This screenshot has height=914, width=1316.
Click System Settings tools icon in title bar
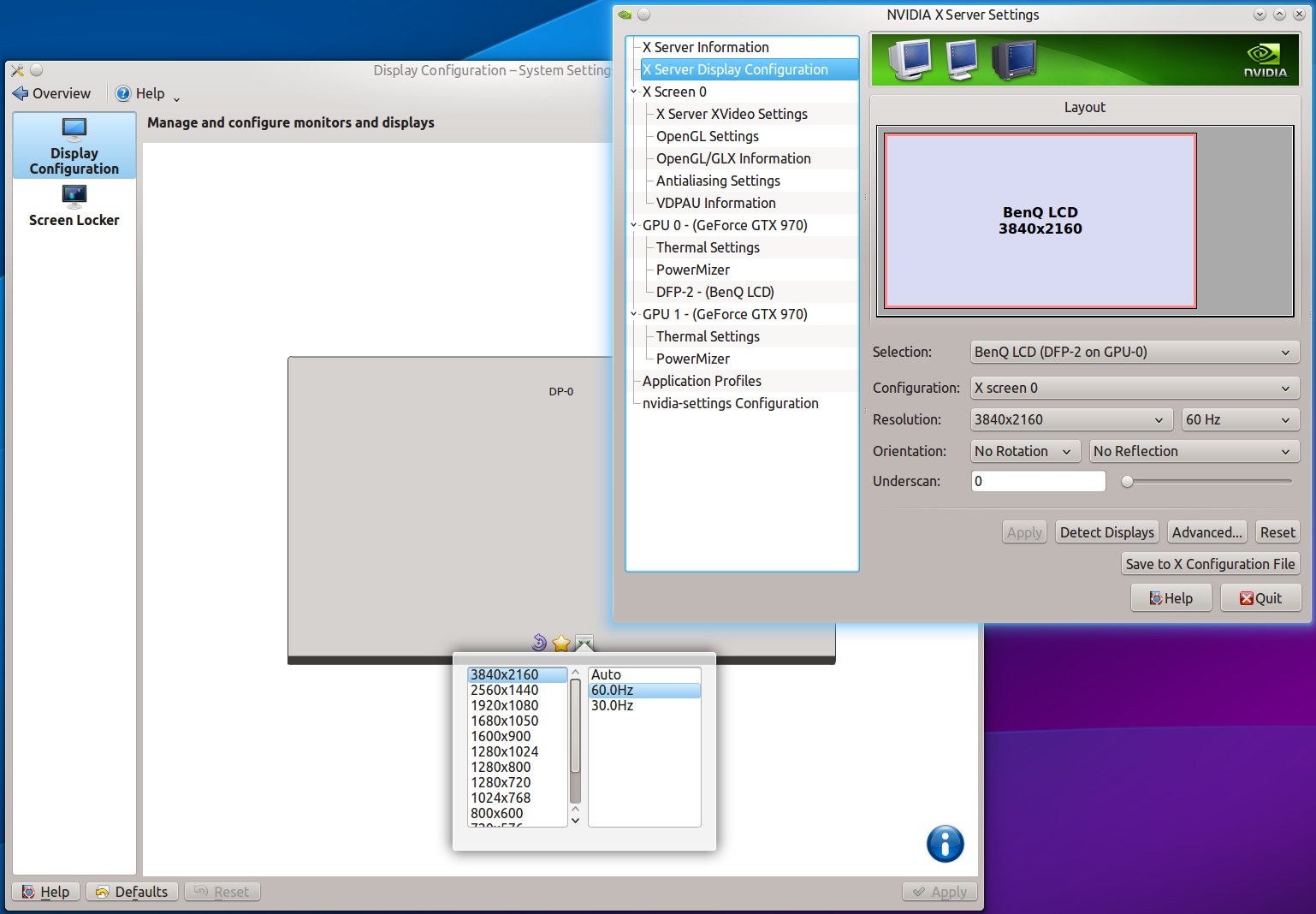point(17,70)
